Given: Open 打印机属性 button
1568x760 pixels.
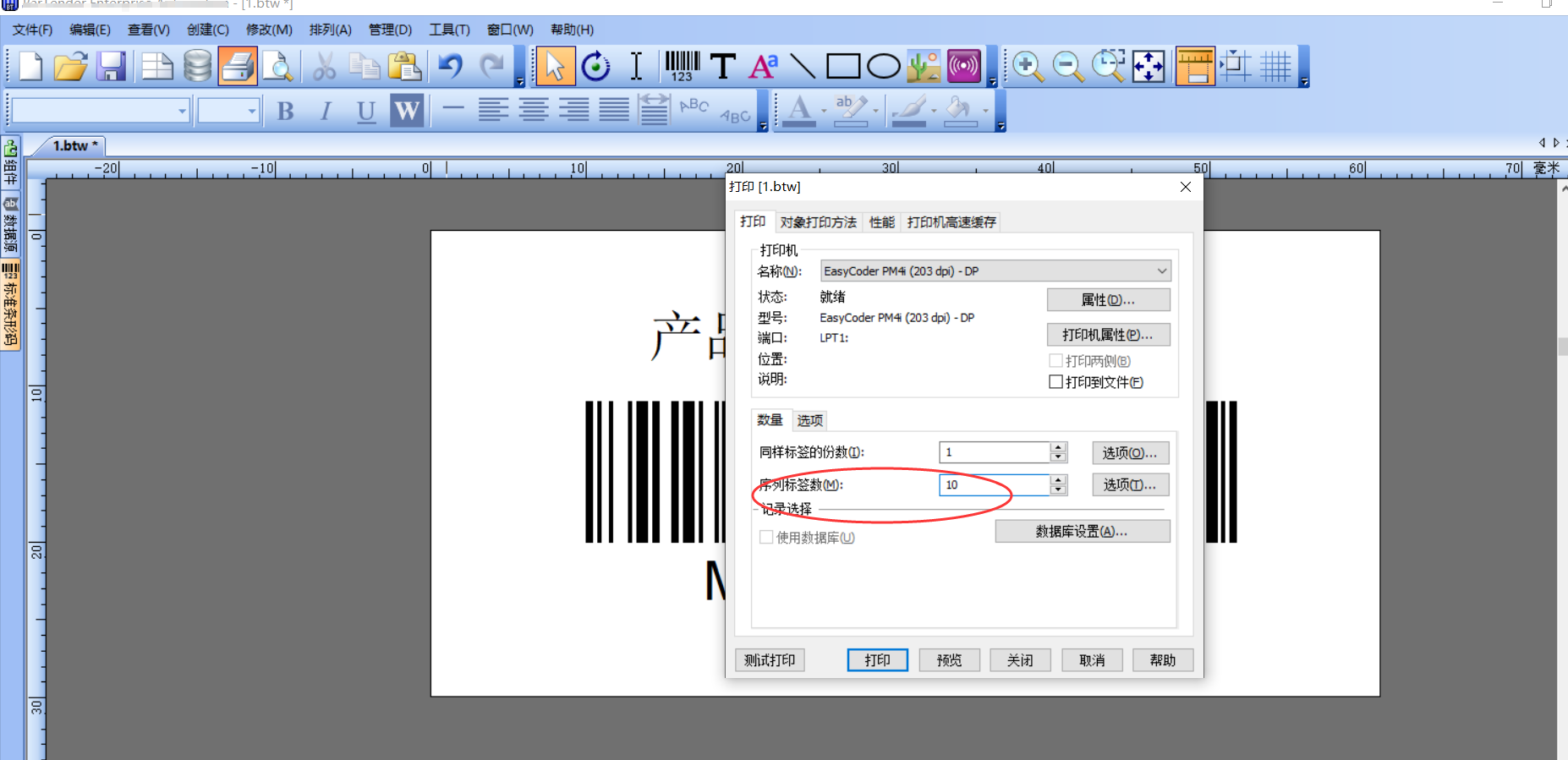Looking at the screenshot, I should point(1108,335).
